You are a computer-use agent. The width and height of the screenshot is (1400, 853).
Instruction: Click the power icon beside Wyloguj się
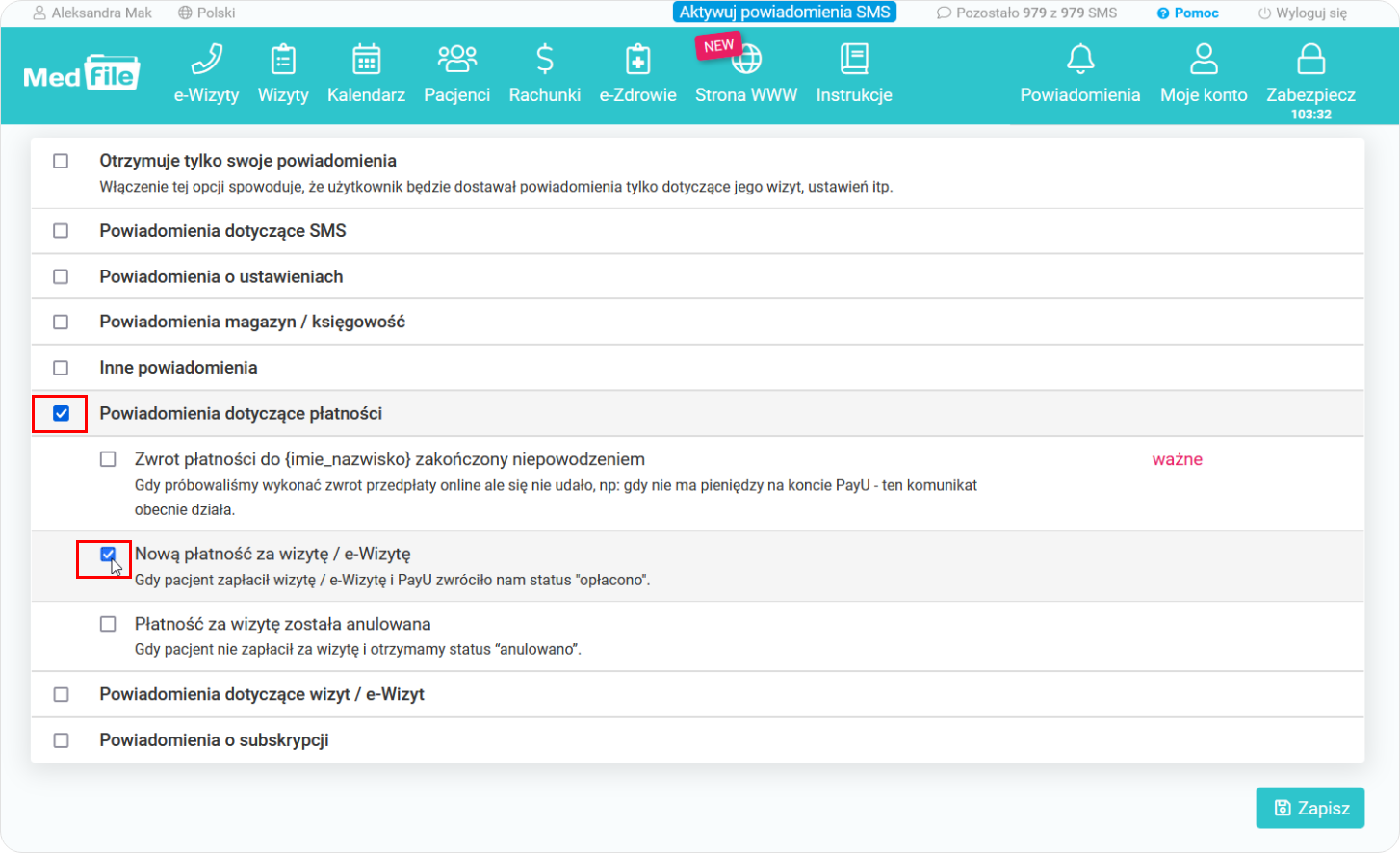click(x=1264, y=13)
